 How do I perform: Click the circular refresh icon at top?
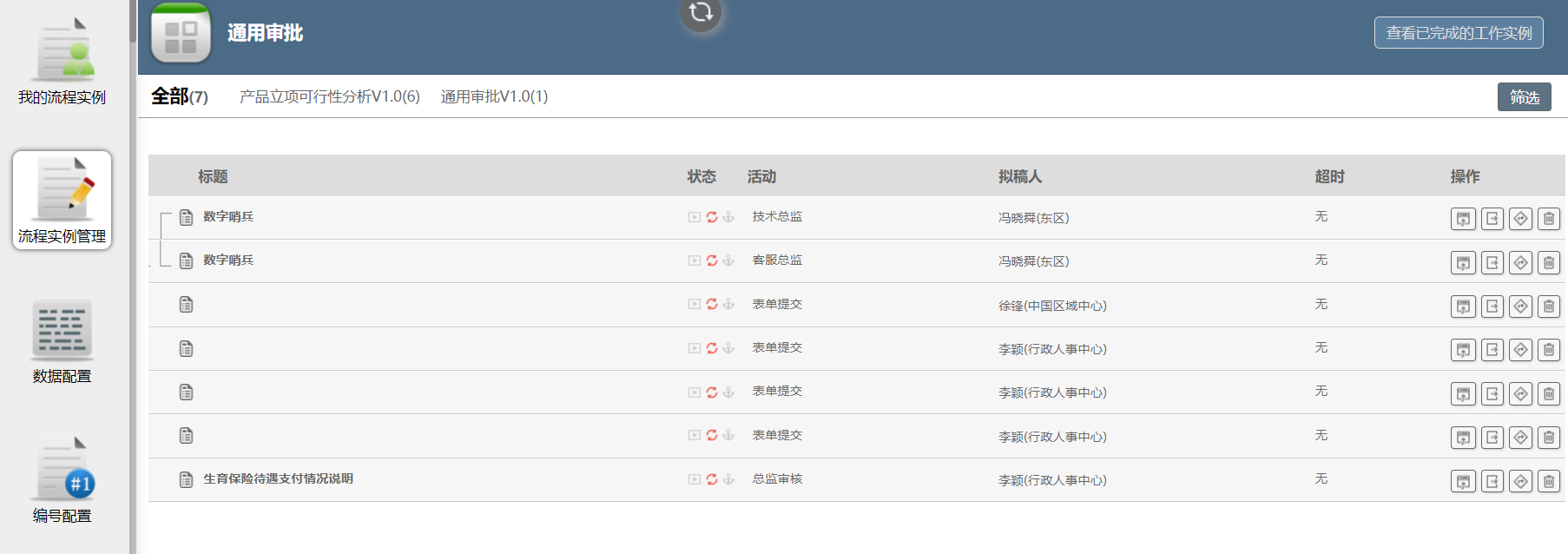[x=701, y=13]
